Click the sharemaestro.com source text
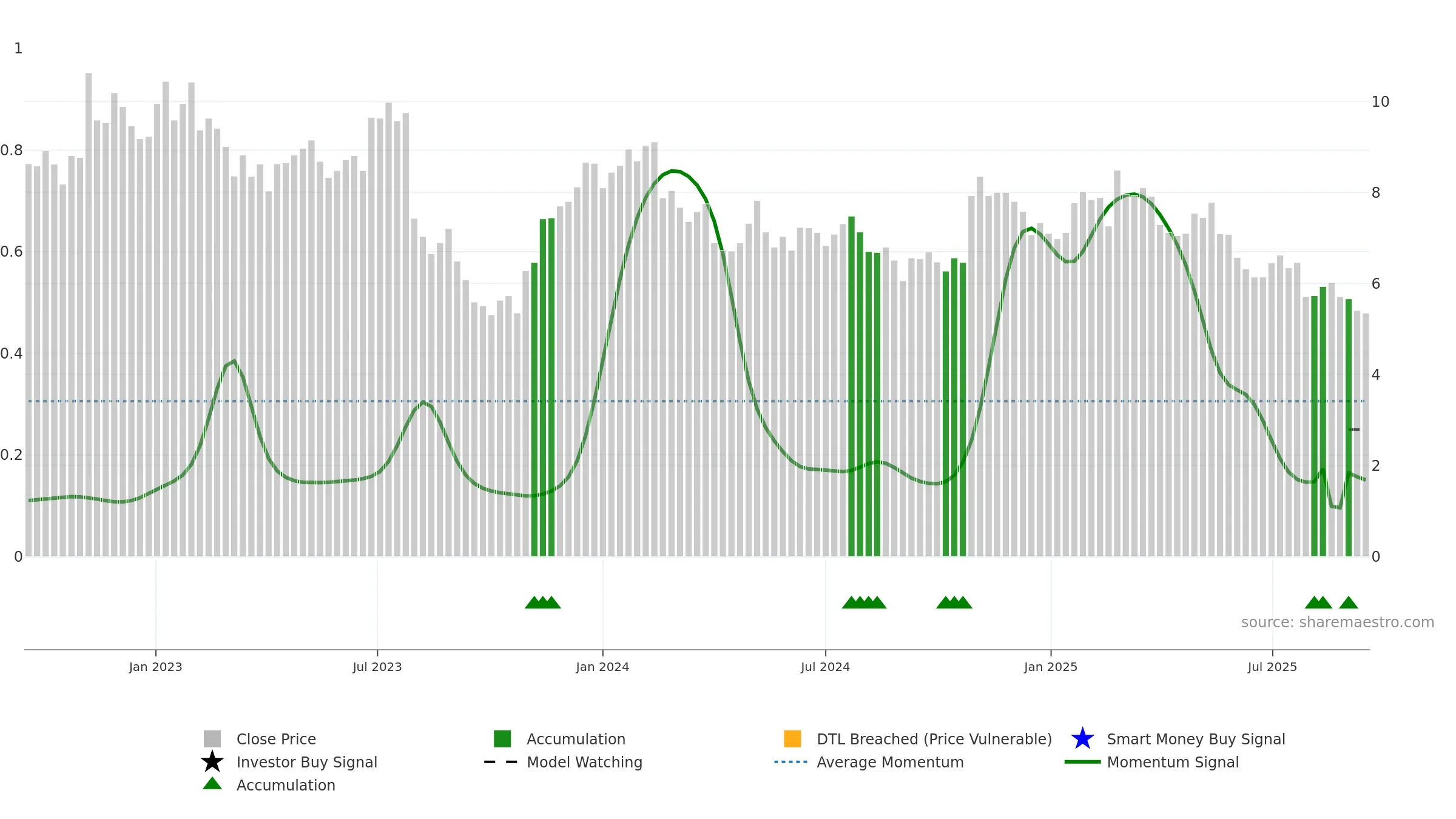 (1338, 622)
